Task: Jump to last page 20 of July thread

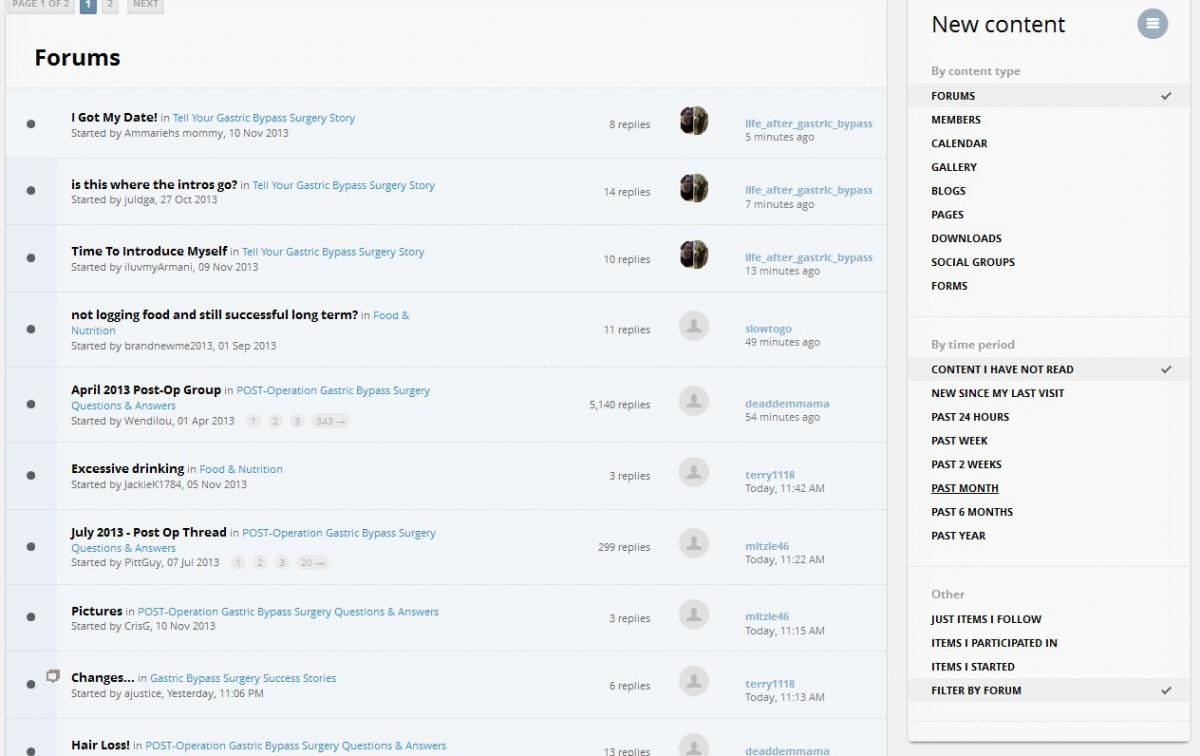Action: tap(312, 563)
